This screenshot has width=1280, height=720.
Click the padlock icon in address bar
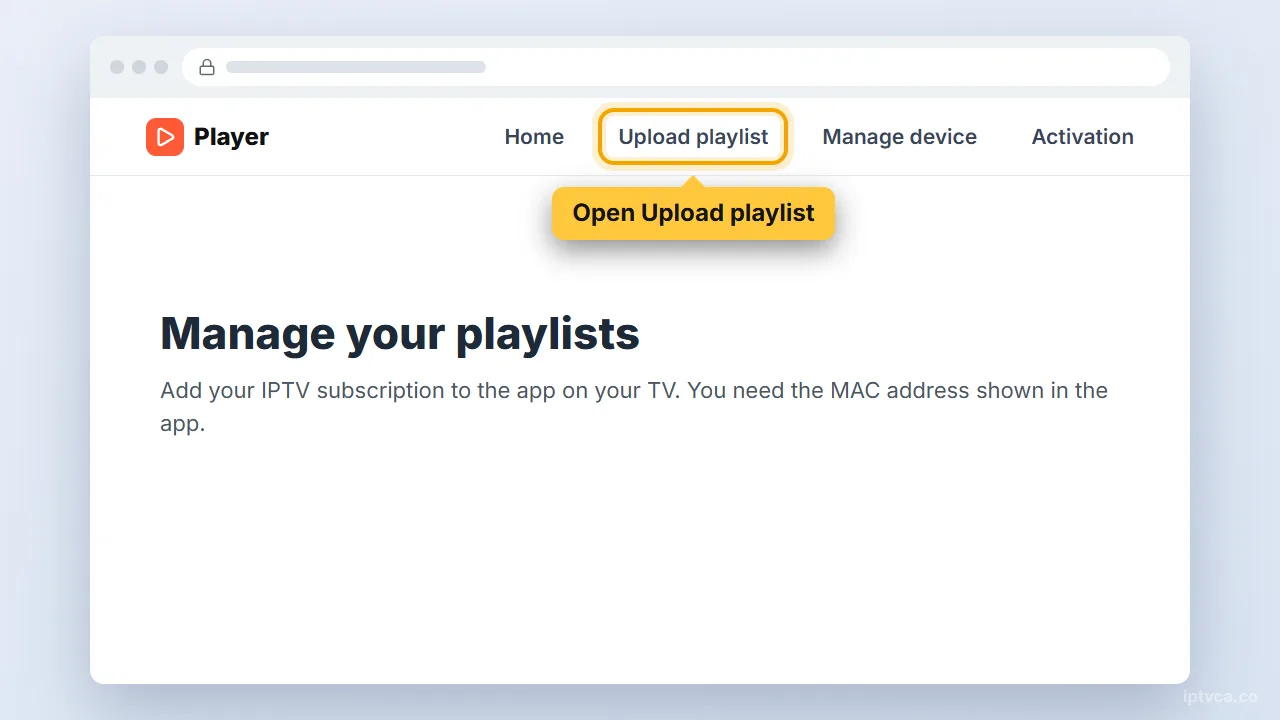click(207, 67)
